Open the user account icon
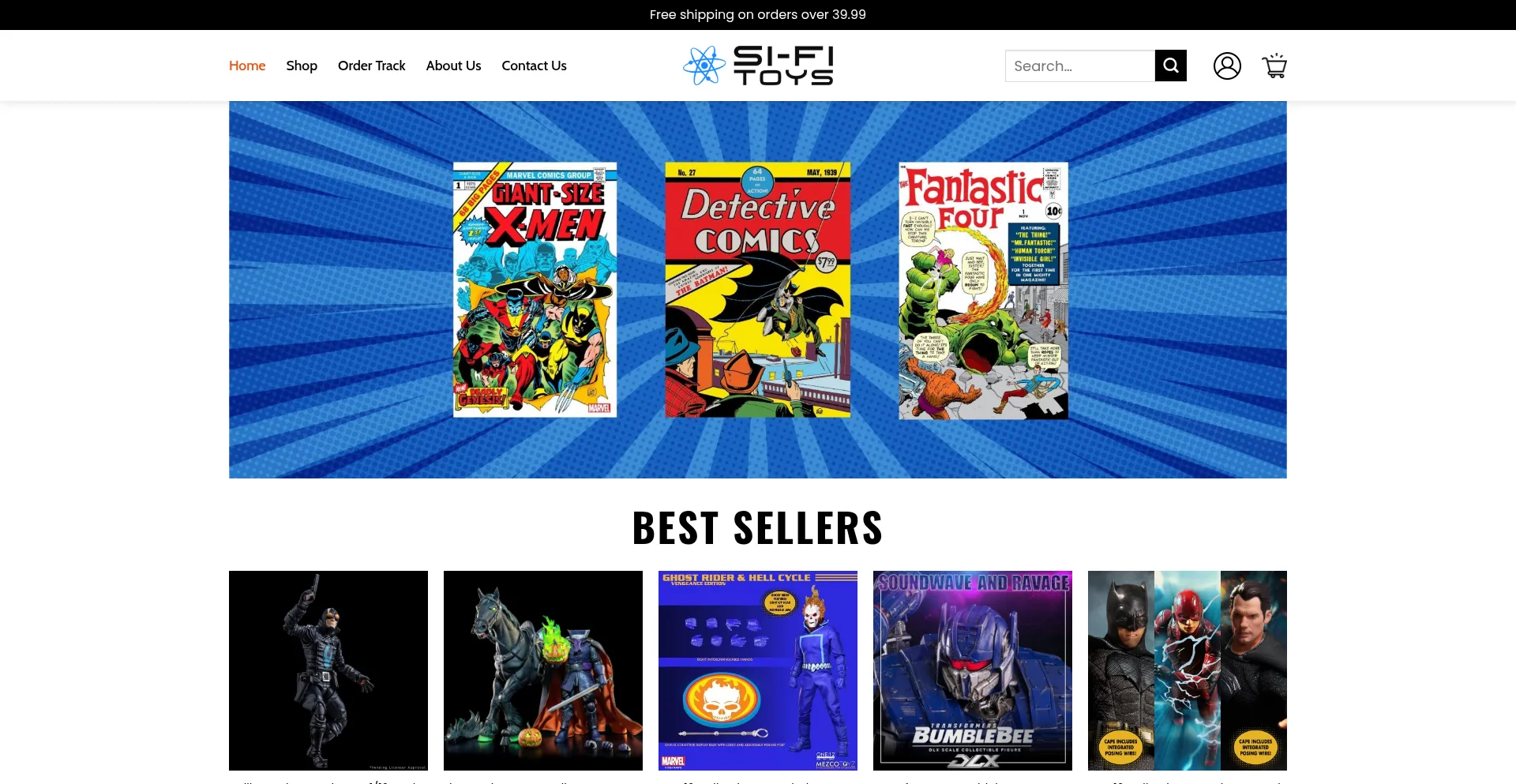The image size is (1516, 784). click(1227, 66)
